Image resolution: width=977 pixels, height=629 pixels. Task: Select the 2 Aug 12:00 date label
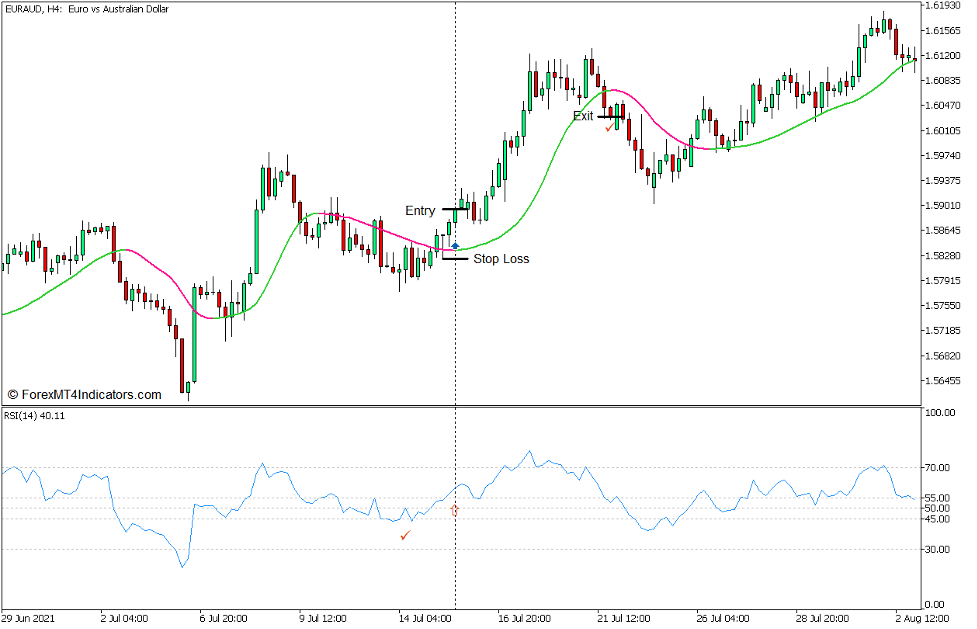921,619
